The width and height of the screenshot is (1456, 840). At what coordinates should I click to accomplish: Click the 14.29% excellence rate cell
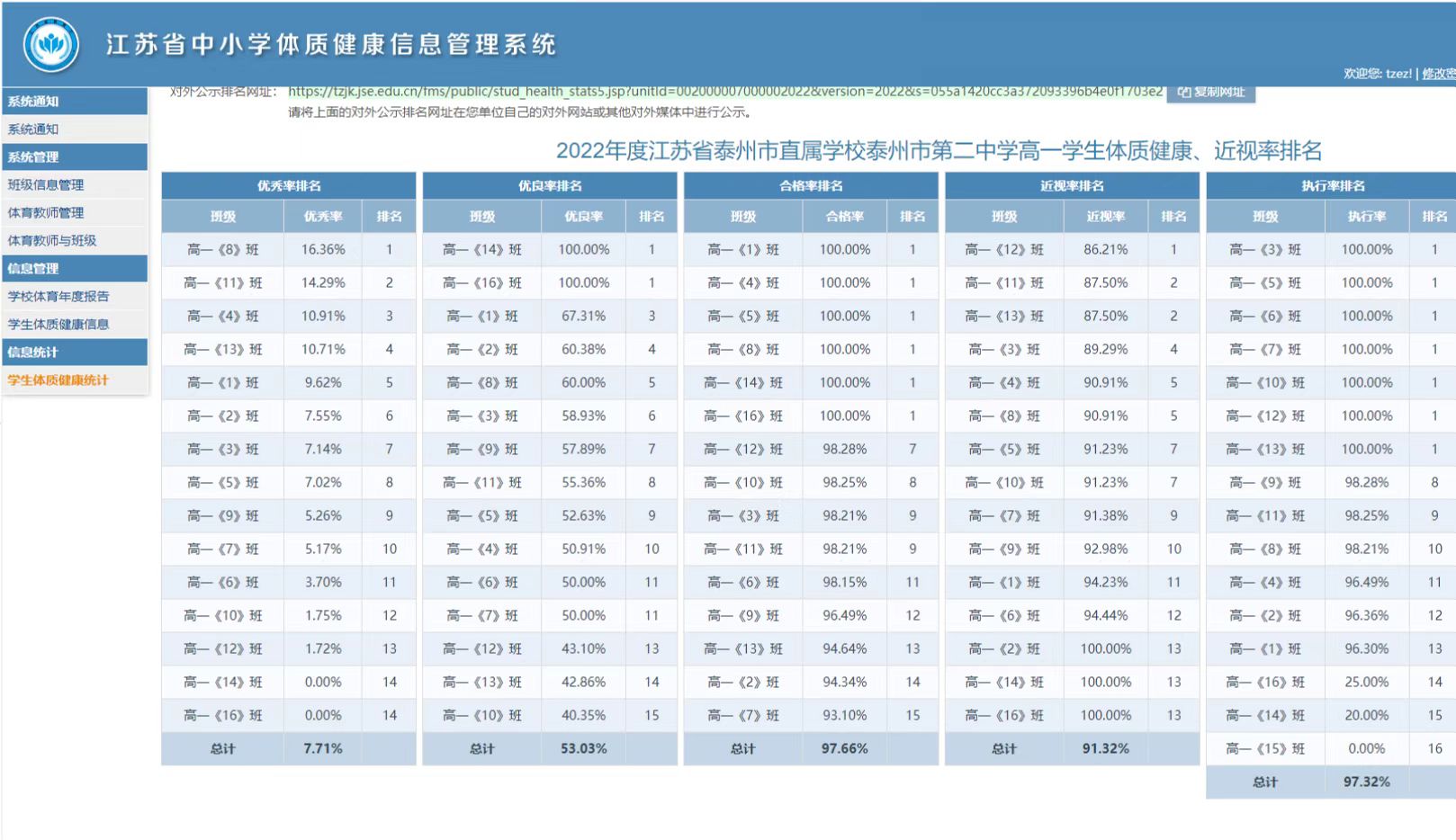click(323, 283)
